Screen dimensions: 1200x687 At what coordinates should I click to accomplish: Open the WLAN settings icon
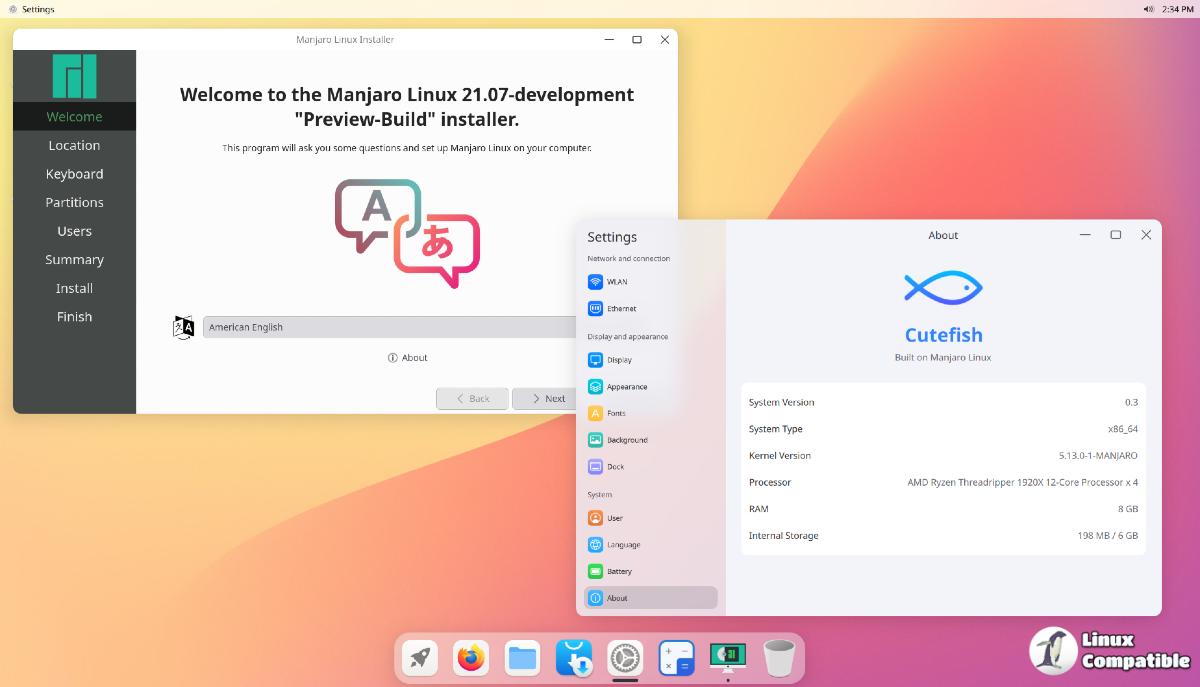click(596, 282)
